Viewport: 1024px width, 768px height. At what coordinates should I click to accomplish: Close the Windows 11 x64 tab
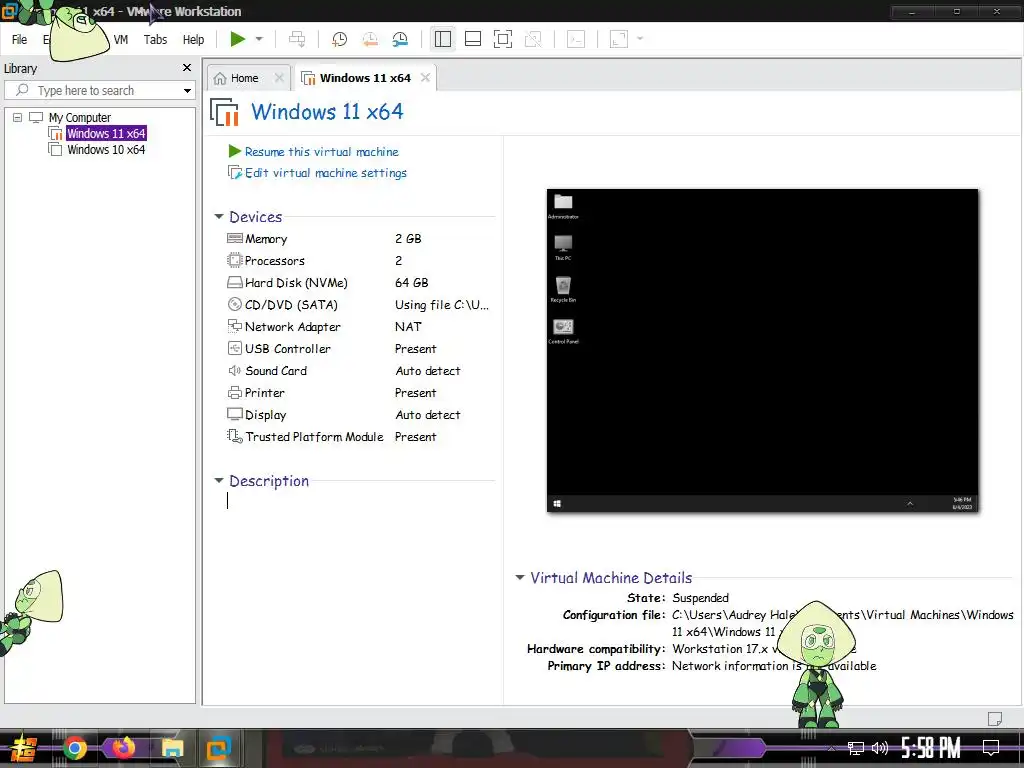[x=426, y=78]
